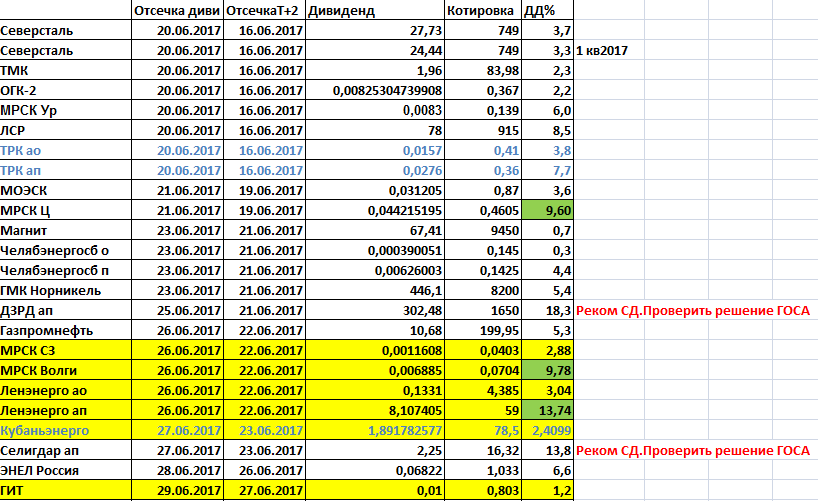
Task: Select the 'Селигдар ап' name cell
Action: coord(66,450)
